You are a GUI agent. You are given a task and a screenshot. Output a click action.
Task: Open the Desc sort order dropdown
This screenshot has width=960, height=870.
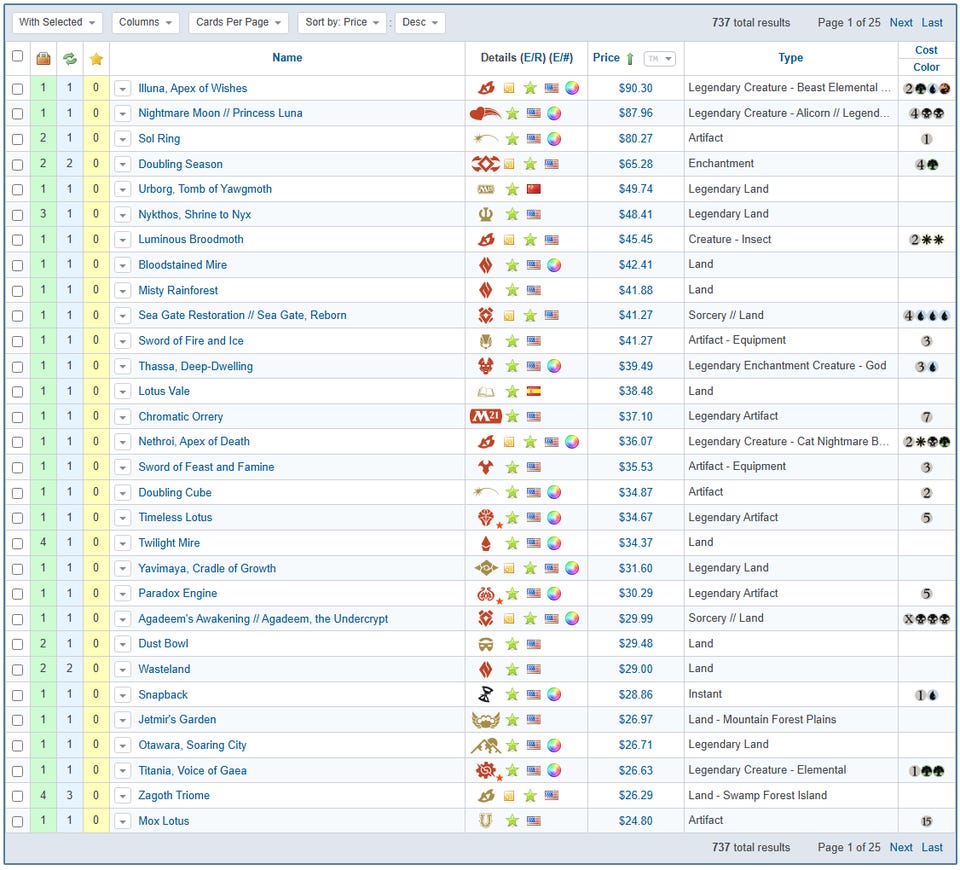[420, 22]
